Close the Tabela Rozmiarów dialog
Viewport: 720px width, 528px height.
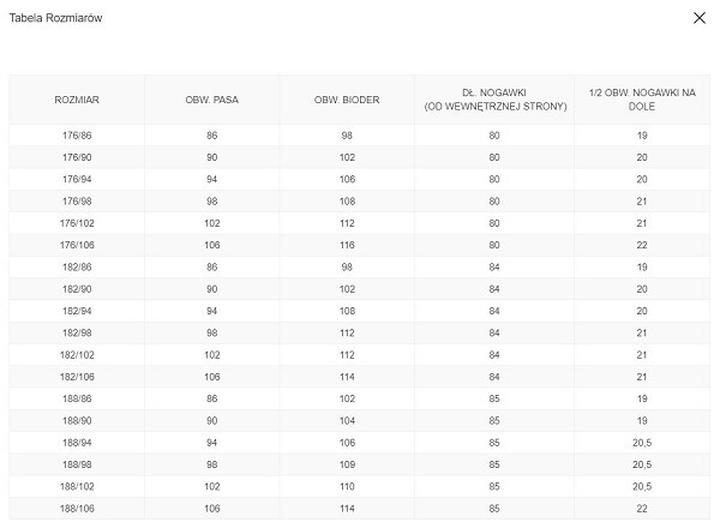click(699, 18)
